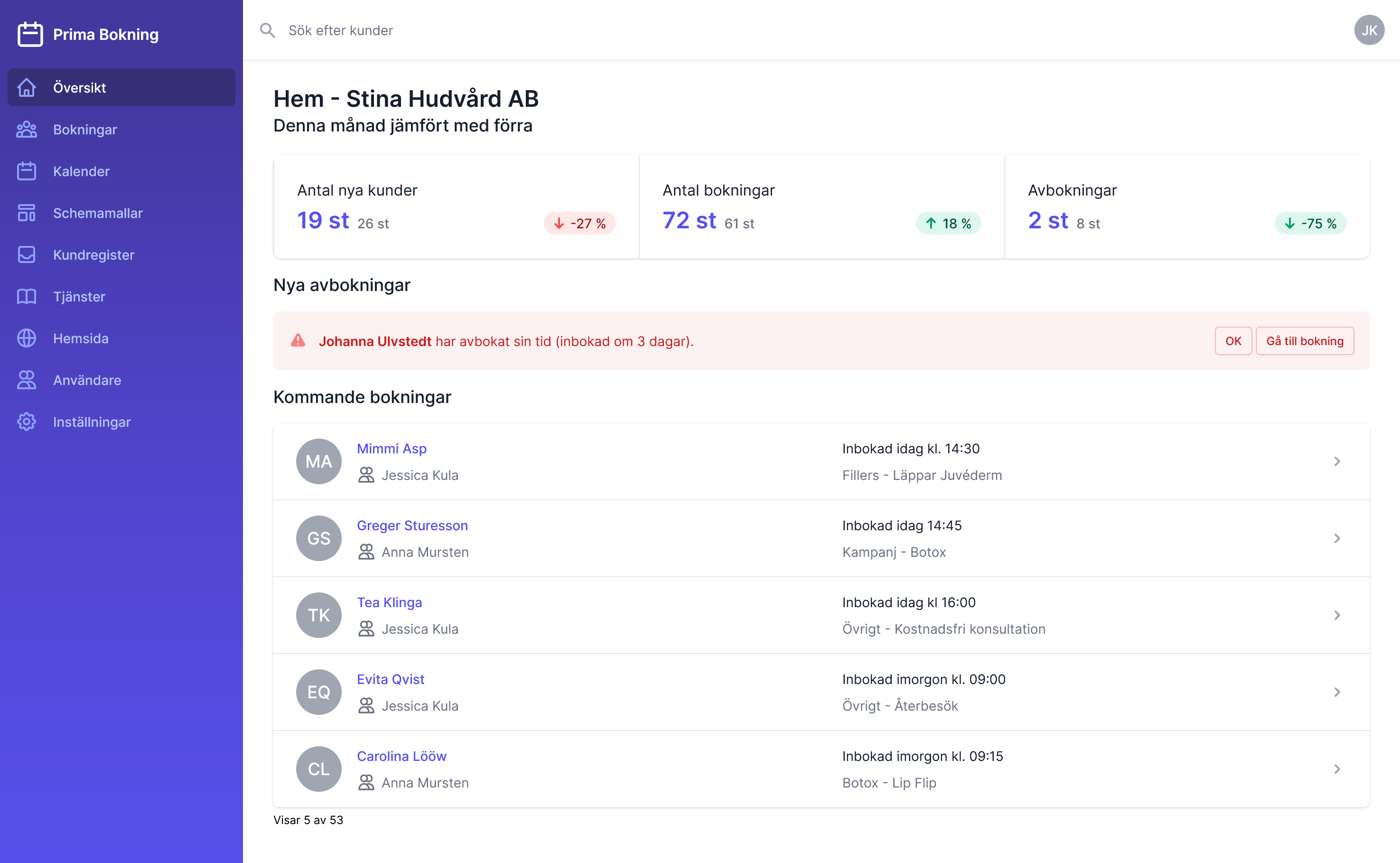Click the Hemsida globe icon
The width and height of the screenshot is (1400, 863).
coord(27,338)
